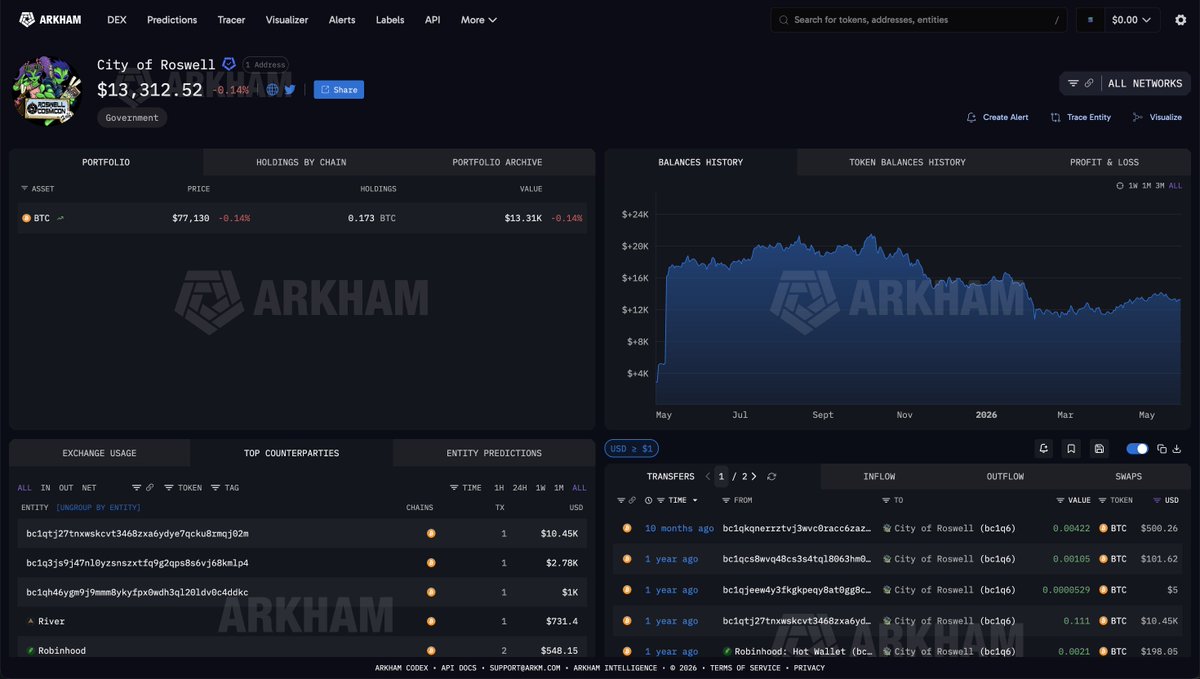Click the list icon left of $0.00

(x=1090, y=20)
